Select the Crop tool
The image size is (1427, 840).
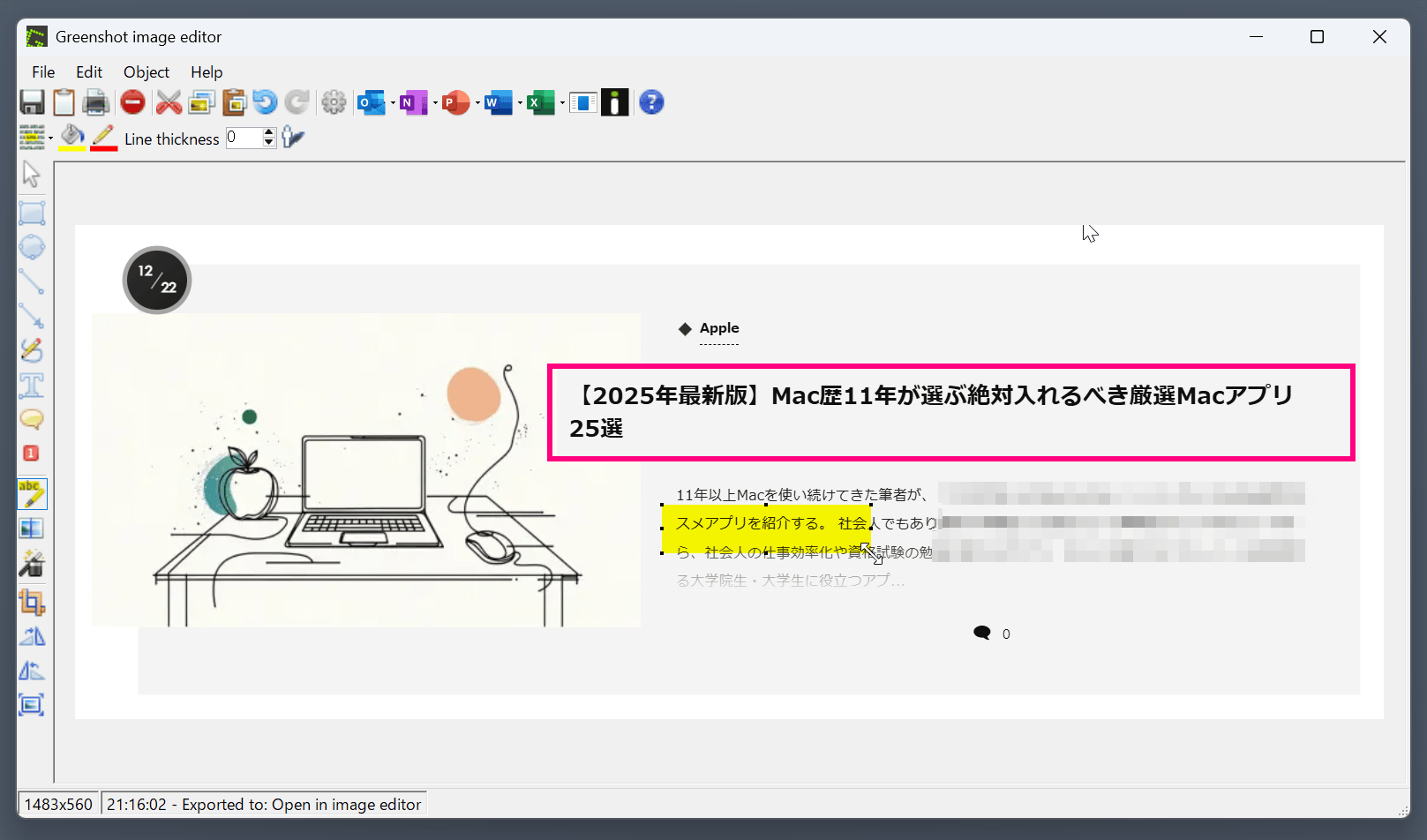[33, 604]
